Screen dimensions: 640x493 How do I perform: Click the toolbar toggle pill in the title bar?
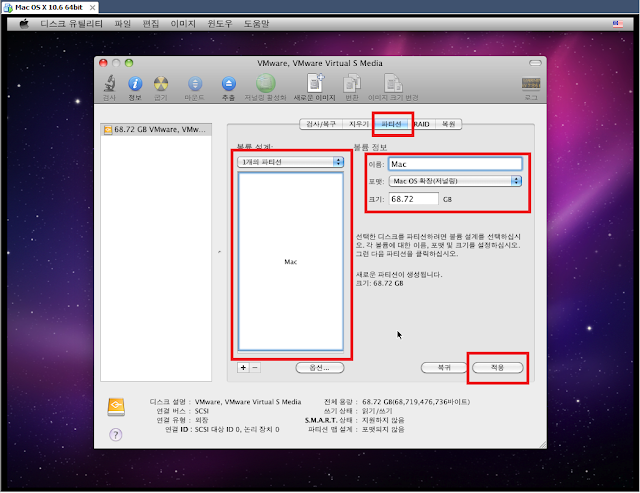(x=535, y=63)
